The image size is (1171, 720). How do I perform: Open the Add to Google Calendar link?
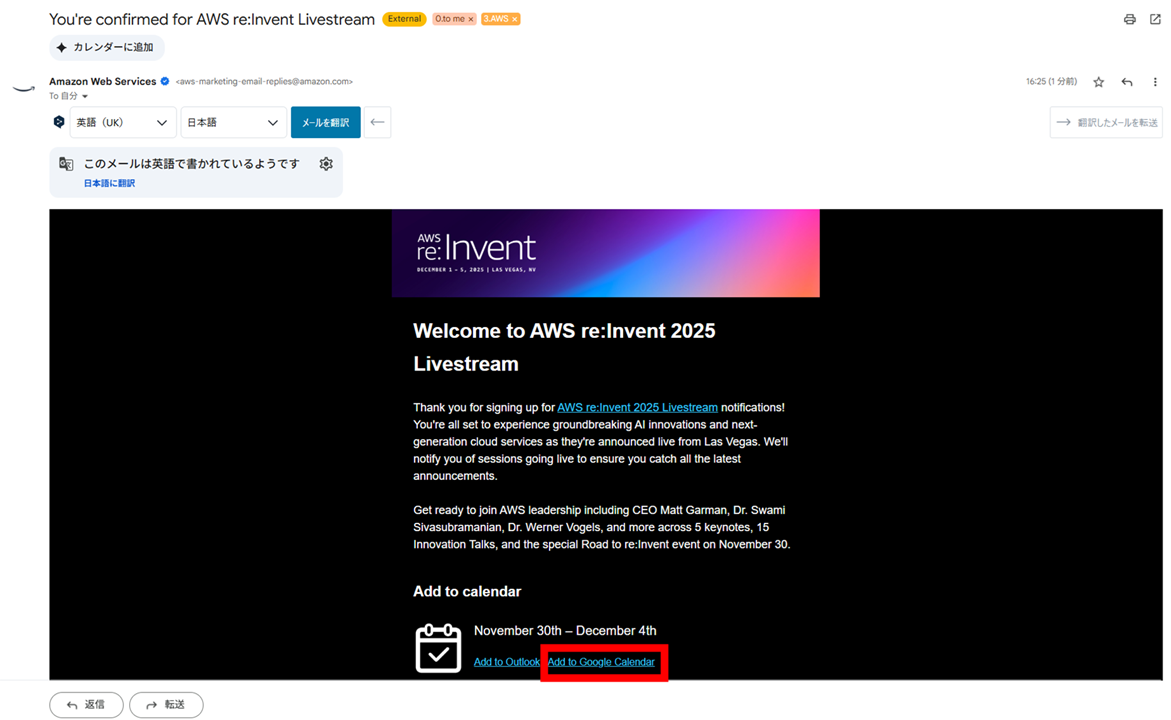click(x=602, y=661)
